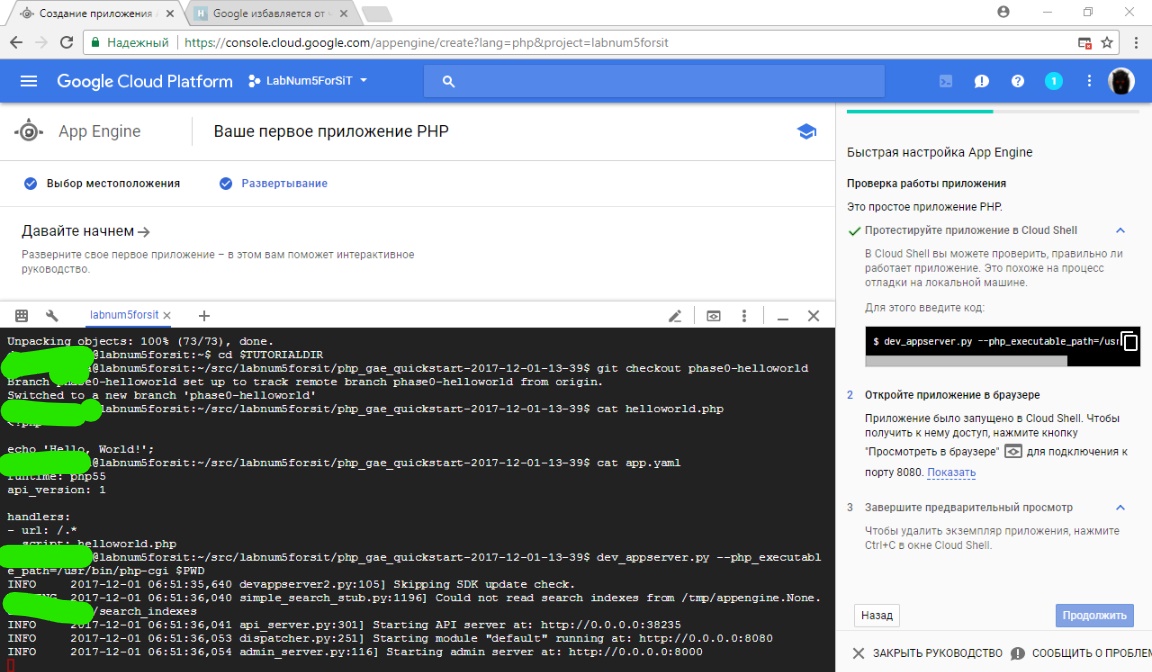The image size is (1152, 672).
Task: Click the address bar URL
Action: [x=426, y=43]
